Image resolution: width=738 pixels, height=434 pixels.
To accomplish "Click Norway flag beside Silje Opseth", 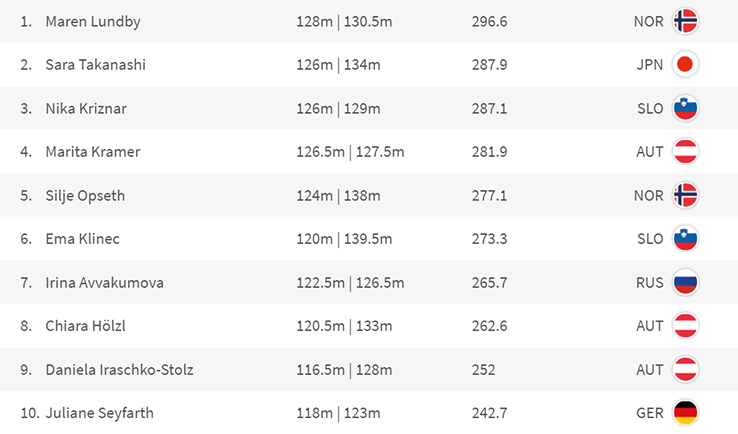I will (685, 195).
